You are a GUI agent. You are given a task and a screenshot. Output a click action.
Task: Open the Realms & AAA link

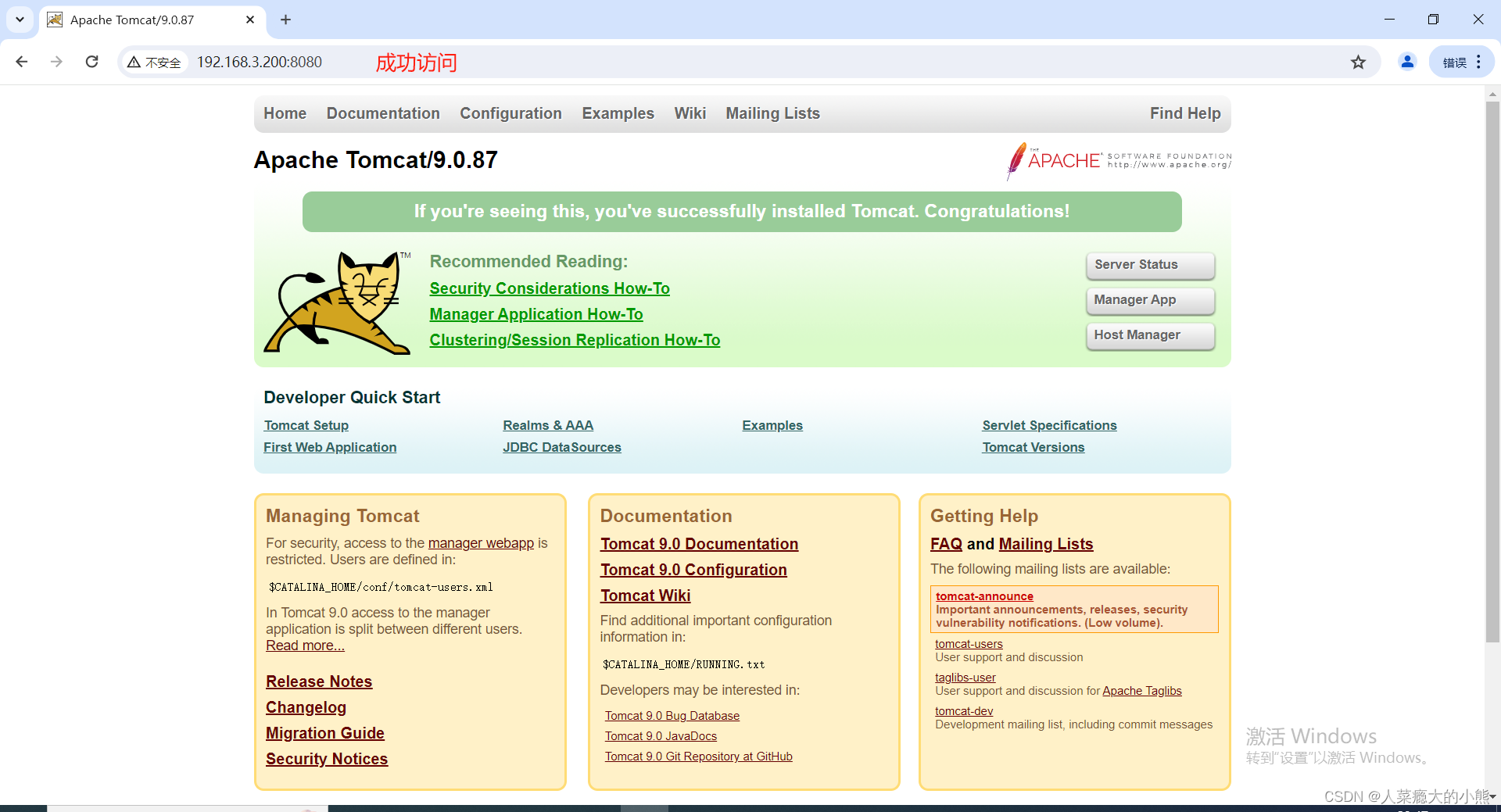point(548,425)
